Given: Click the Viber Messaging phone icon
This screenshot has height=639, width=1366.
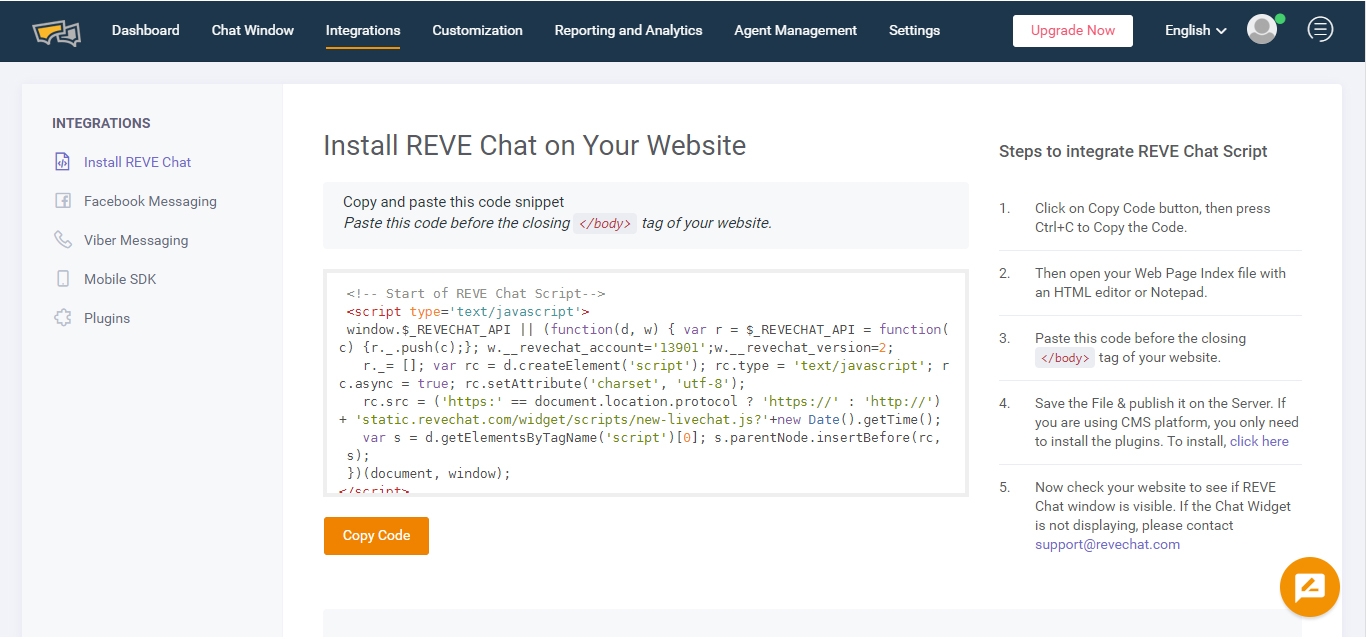Looking at the screenshot, I should click(x=63, y=240).
